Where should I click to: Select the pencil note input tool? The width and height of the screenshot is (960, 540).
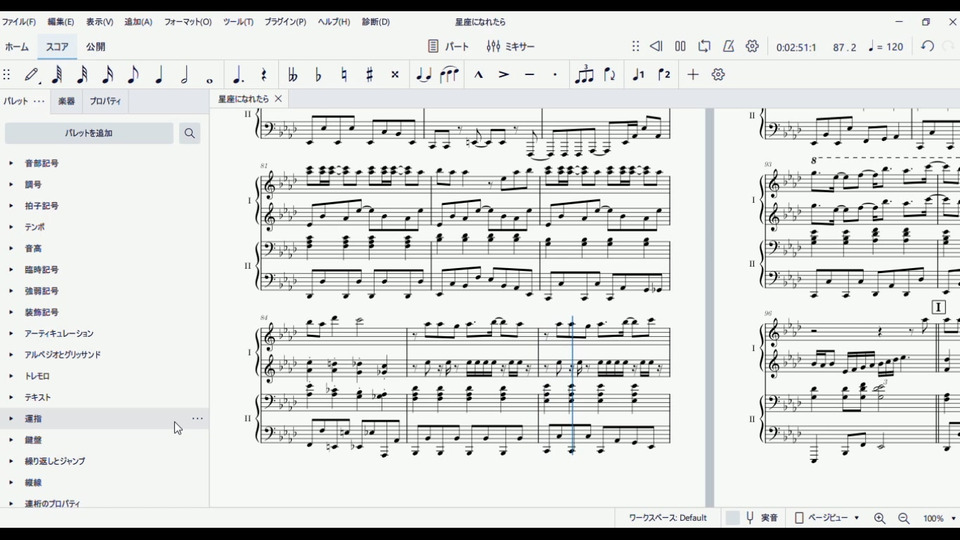31,75
